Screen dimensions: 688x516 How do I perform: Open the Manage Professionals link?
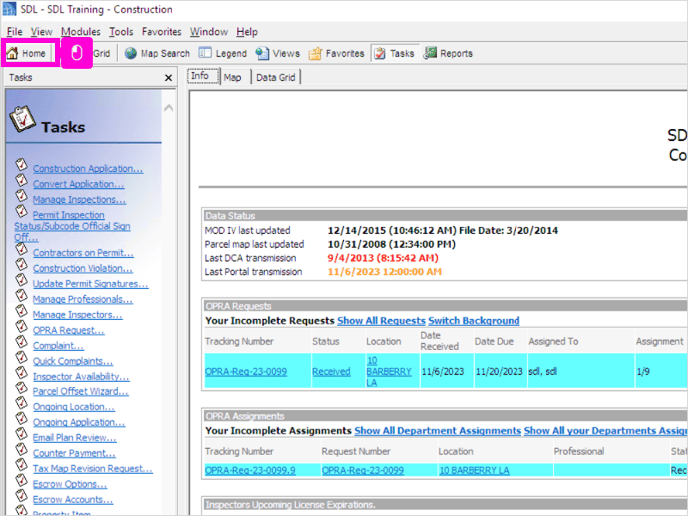[x=82, y=299]
